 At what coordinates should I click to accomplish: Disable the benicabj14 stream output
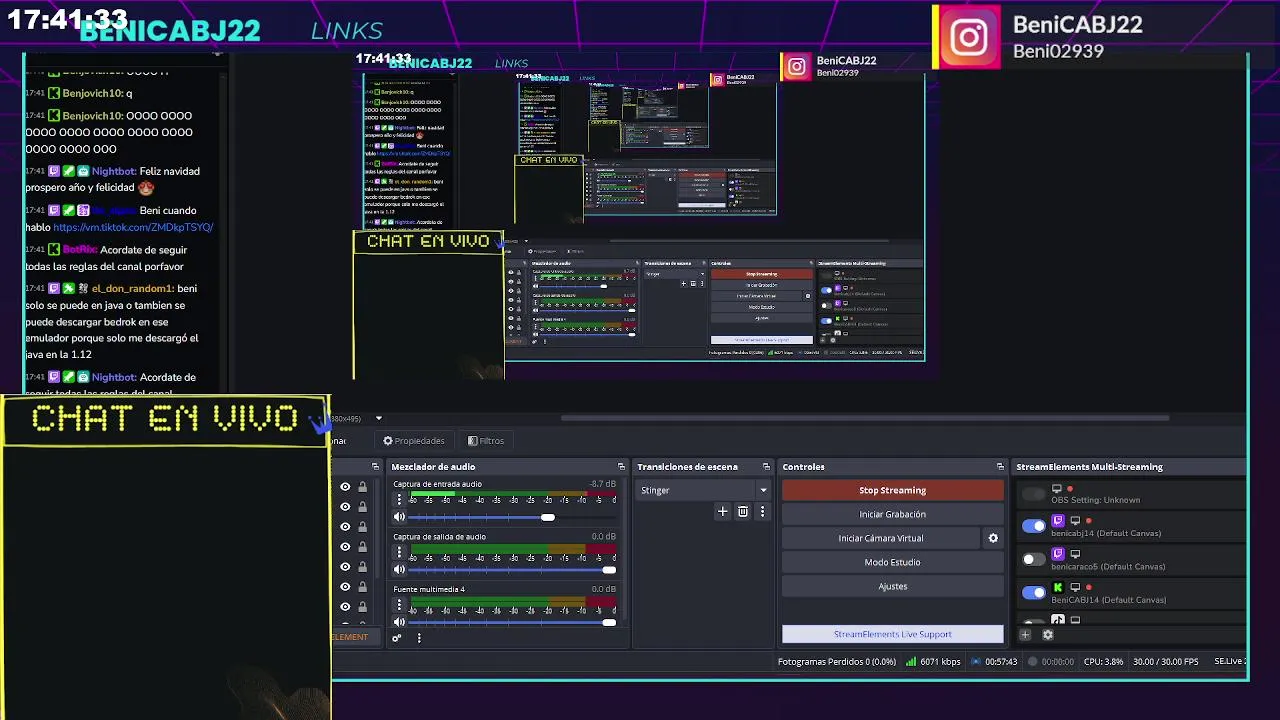point(1033,526)
